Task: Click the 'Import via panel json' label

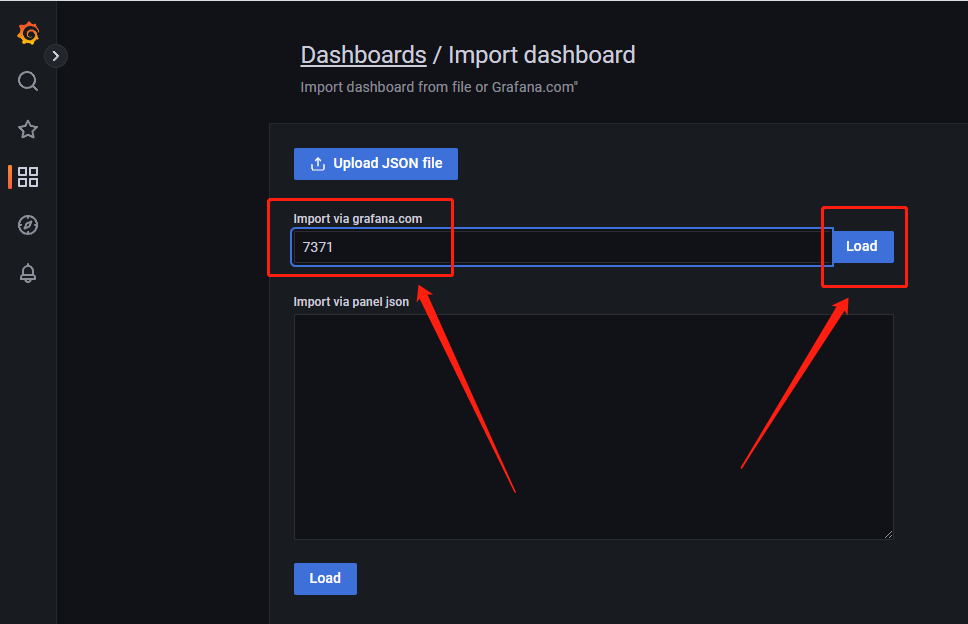Action: [351, 302]
